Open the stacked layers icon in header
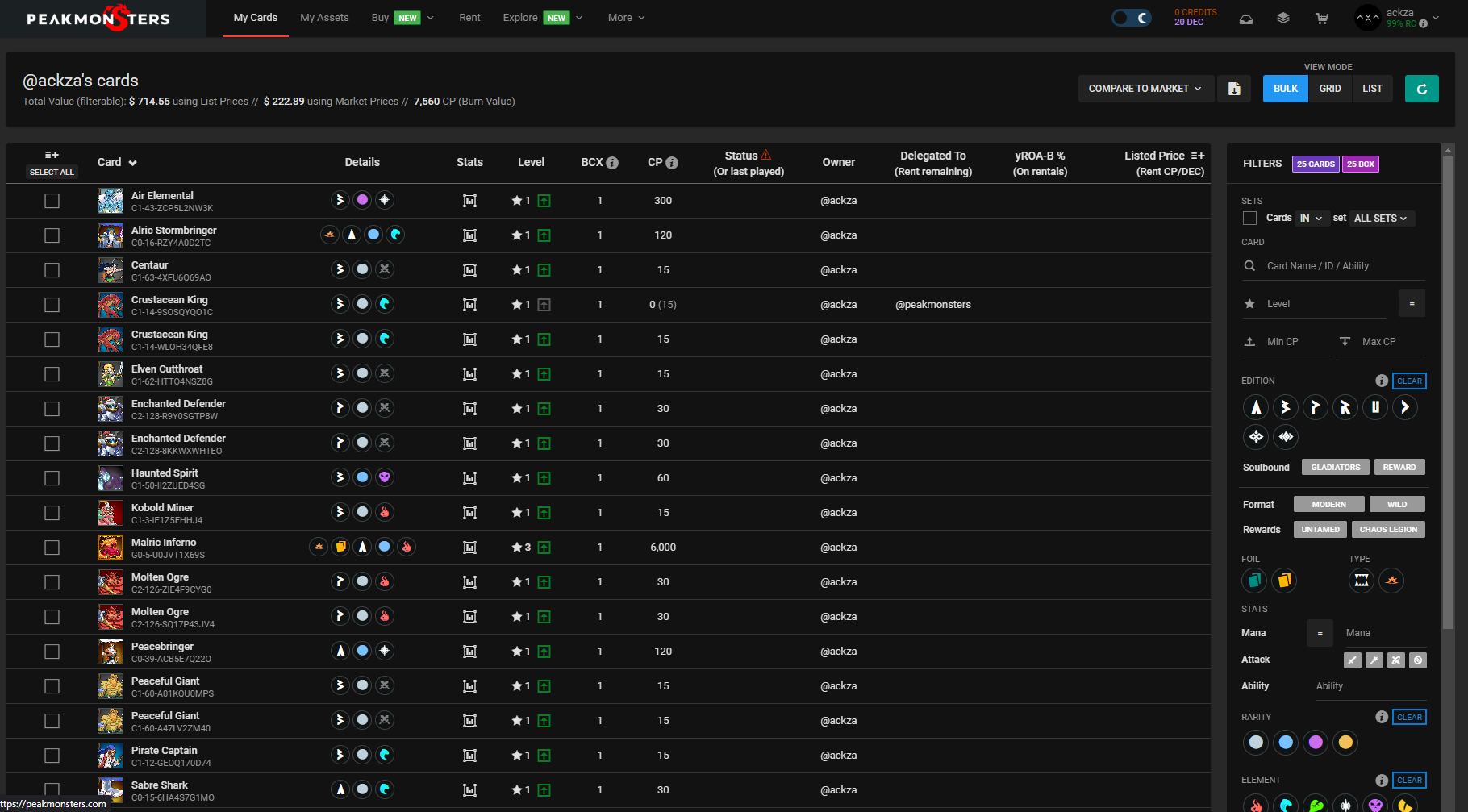Image resolution: width=1468 pixels, height=812 pixels. (x=1283, y=18)
